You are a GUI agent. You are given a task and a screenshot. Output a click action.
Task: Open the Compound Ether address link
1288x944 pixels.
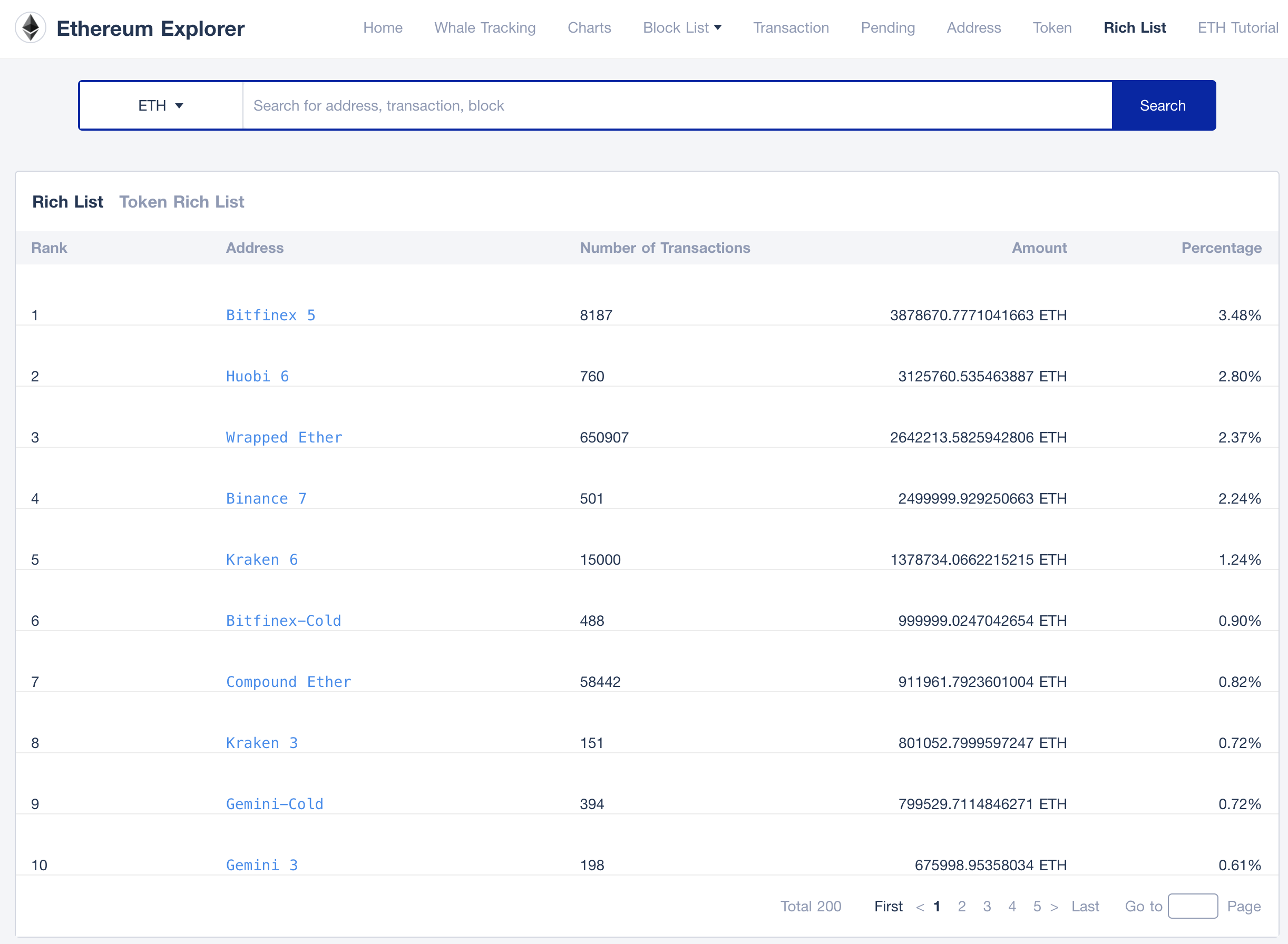tap(289, 682)
